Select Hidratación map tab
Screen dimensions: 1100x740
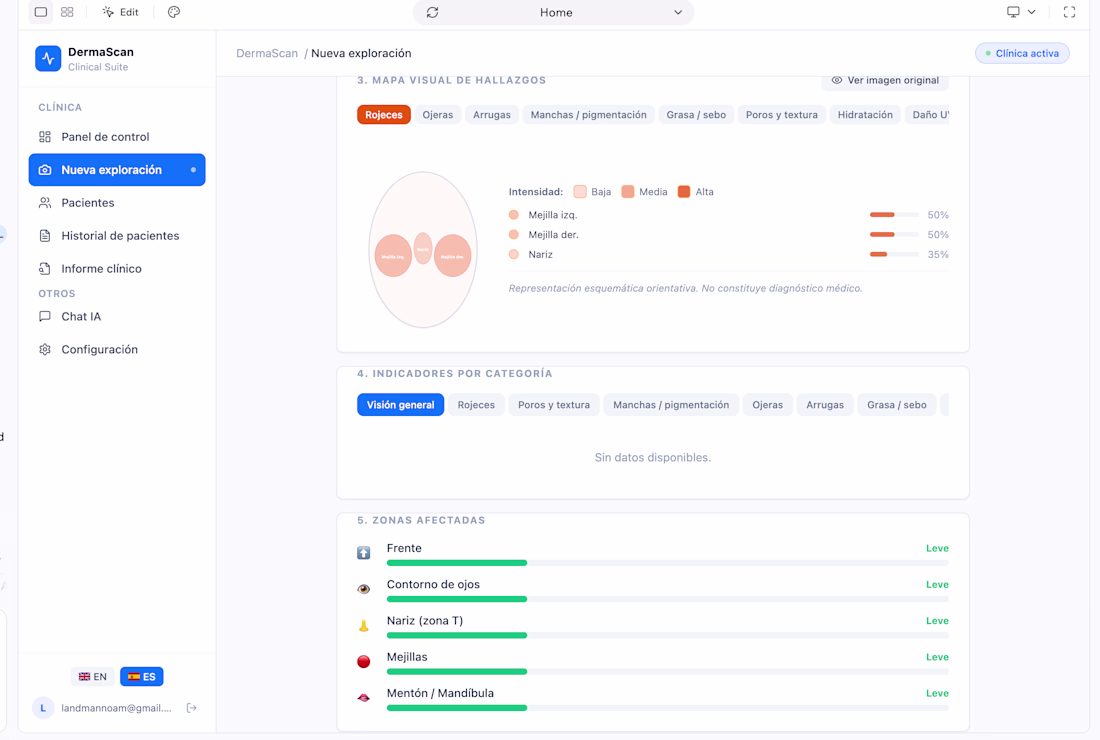pyautogui.click(x=865, y=115)
